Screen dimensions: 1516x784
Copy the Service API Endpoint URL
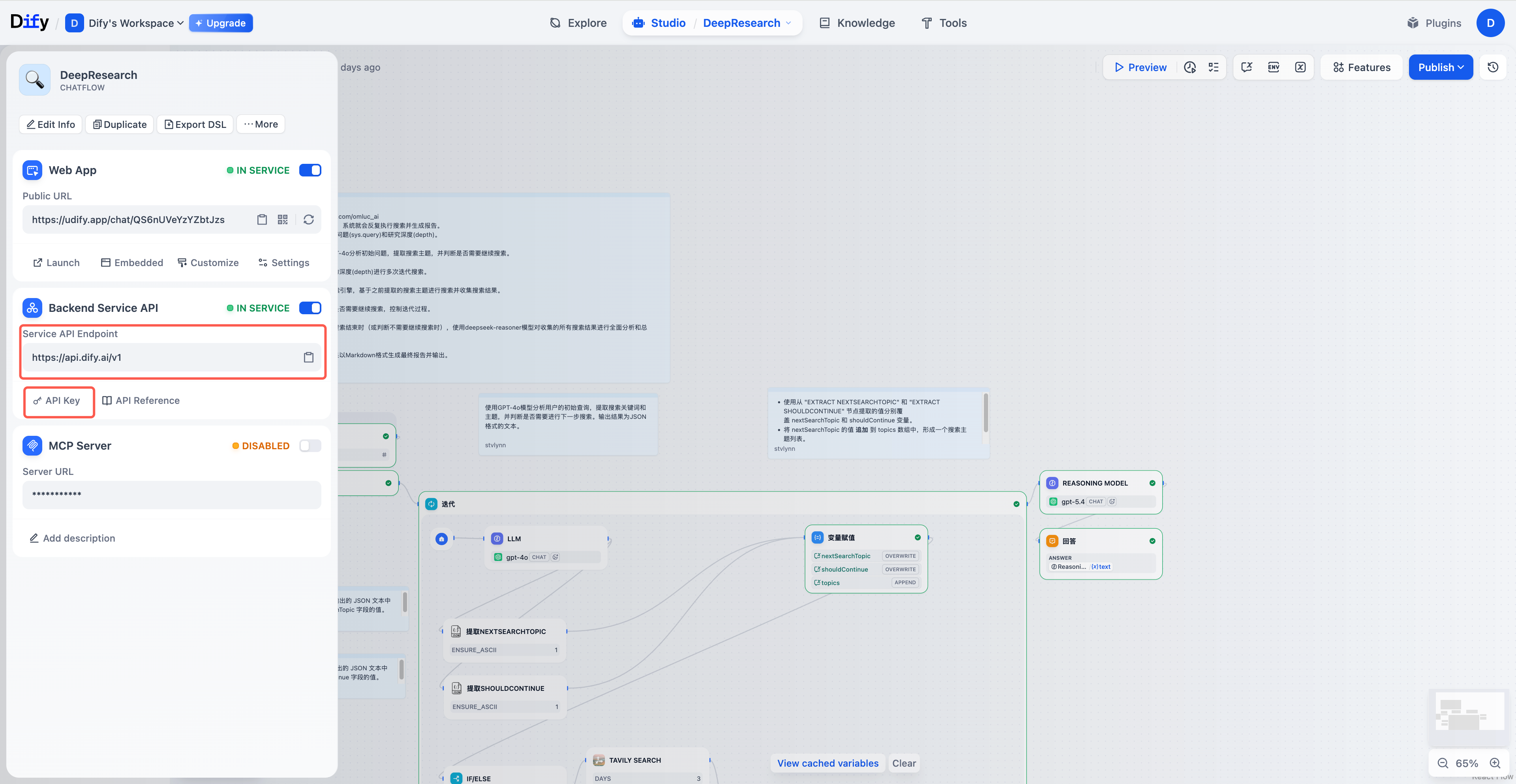click(308, 357)
